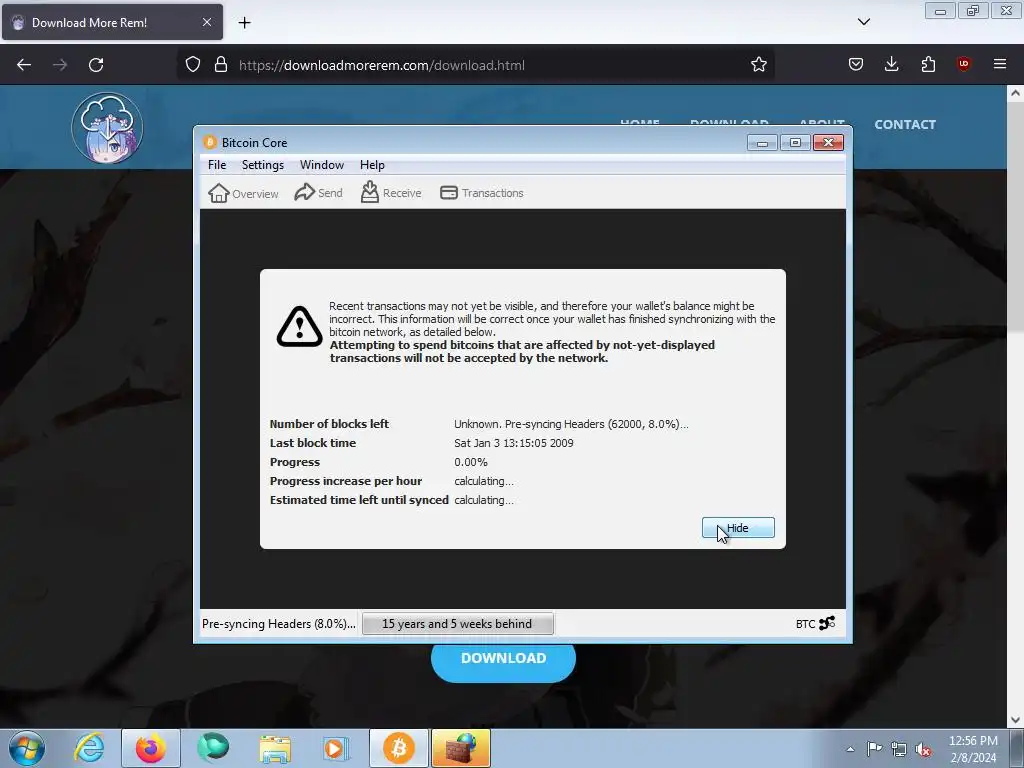Open a new Firefox tab

pos(244,23)
